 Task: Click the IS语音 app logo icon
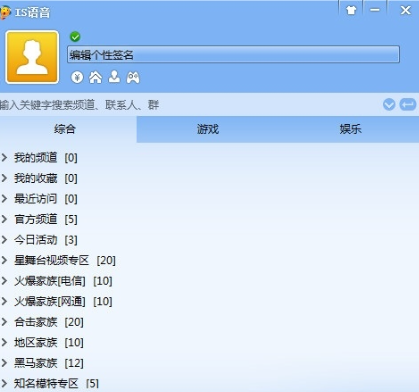tap(5, 13)
